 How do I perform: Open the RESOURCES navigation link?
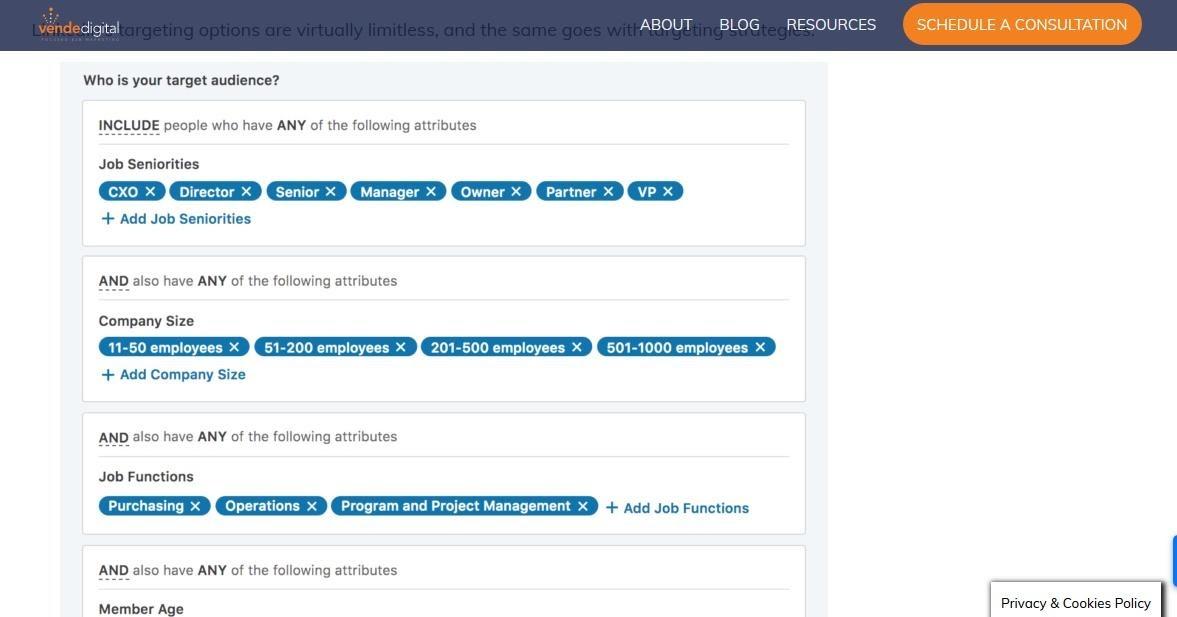(831, 25)
